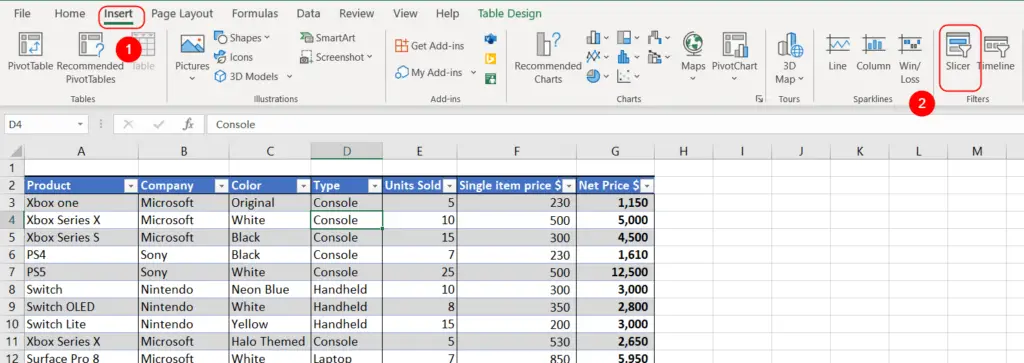Open the Units Sold filter dropdown
This screenshot has width=1024, height=363.
click(449, 186)
